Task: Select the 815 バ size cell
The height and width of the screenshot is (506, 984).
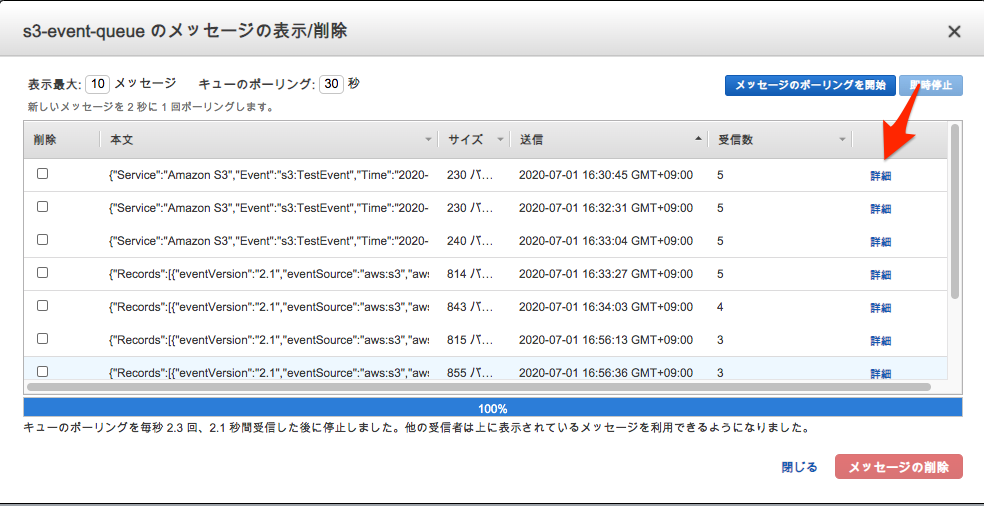Action: (x=469, y=340)
